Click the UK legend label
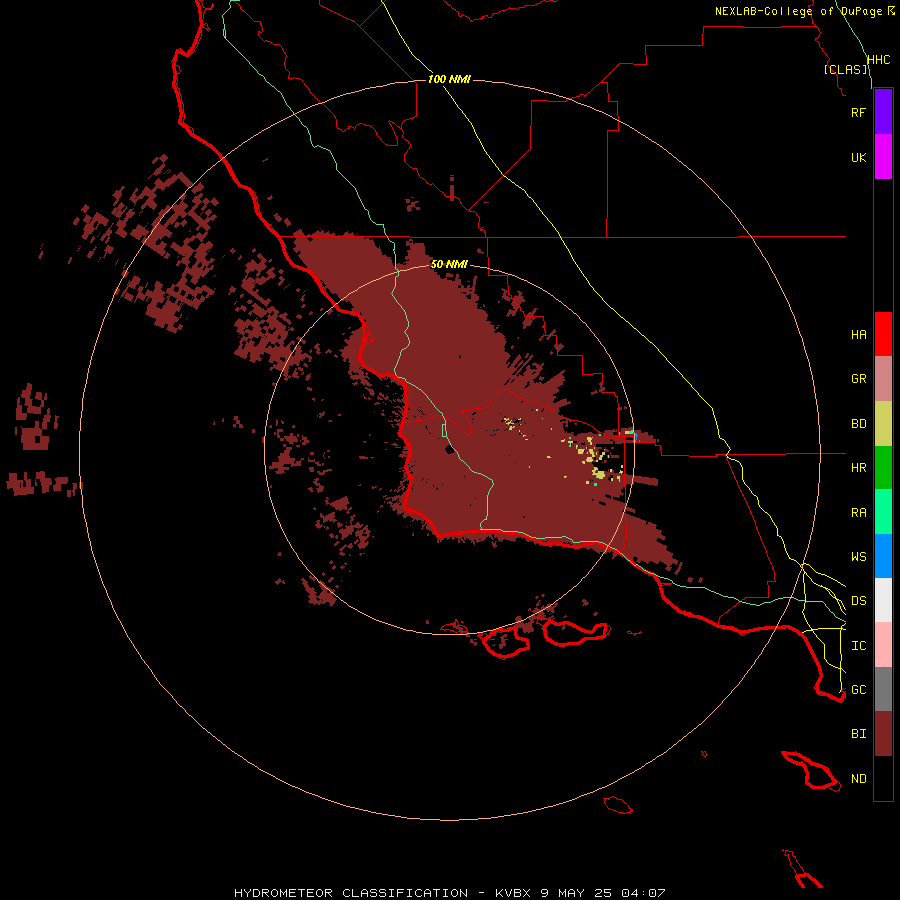The image size is (900, 900). [x=858, y=157]
